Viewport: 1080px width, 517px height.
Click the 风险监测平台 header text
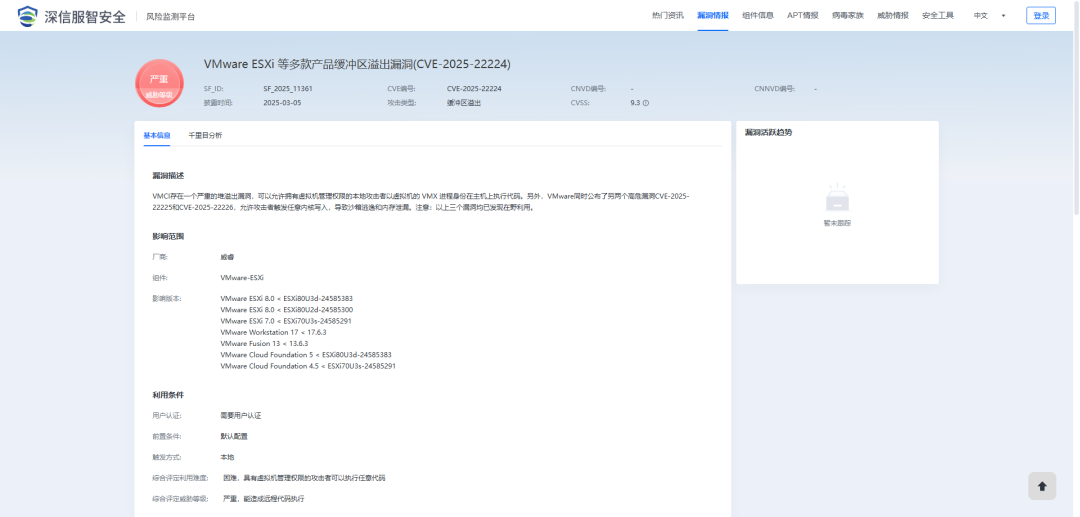[171, 17]
